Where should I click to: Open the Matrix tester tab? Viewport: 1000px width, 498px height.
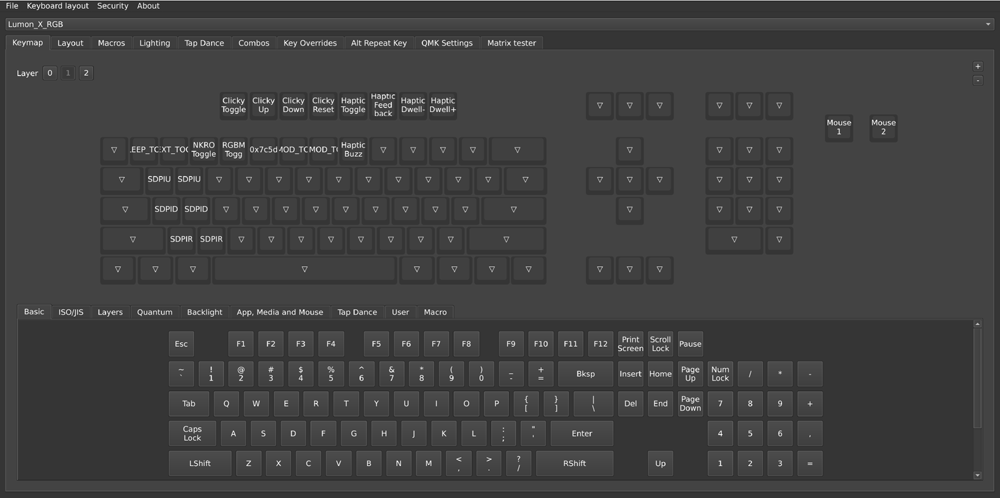pyautogui.click(x=511, y=43)
